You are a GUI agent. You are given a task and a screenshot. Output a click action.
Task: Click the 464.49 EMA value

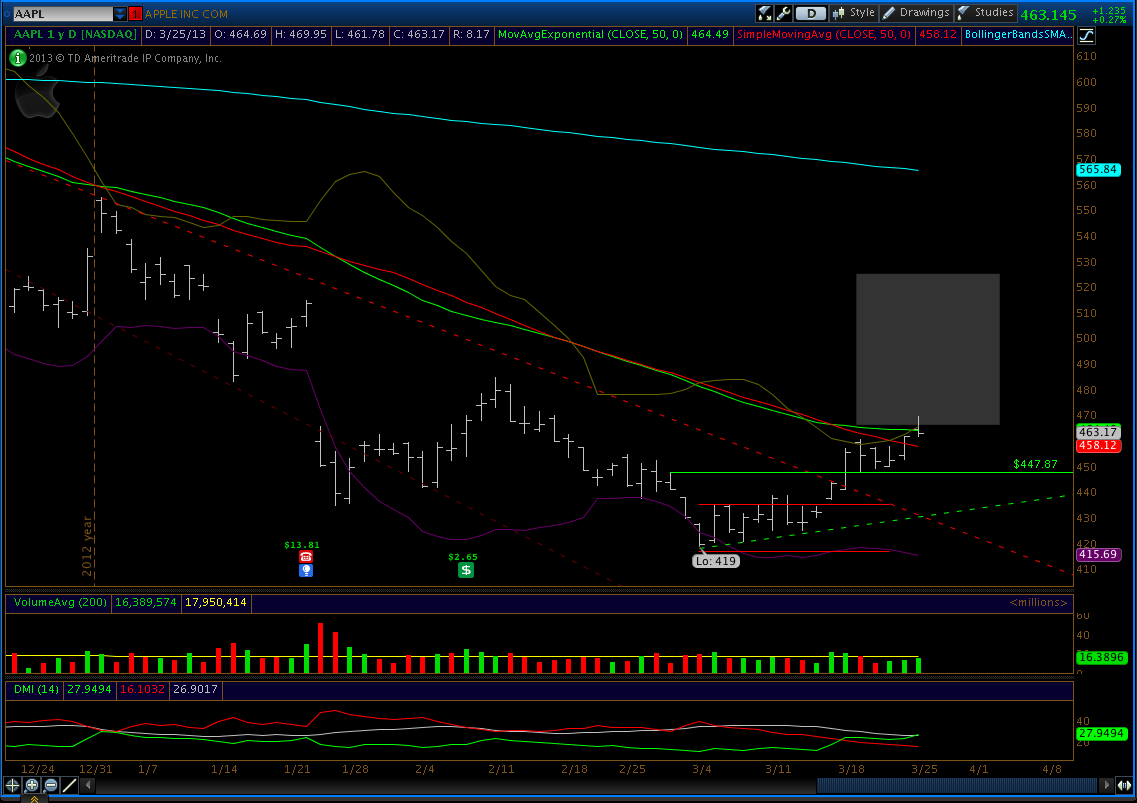[709, 34]
